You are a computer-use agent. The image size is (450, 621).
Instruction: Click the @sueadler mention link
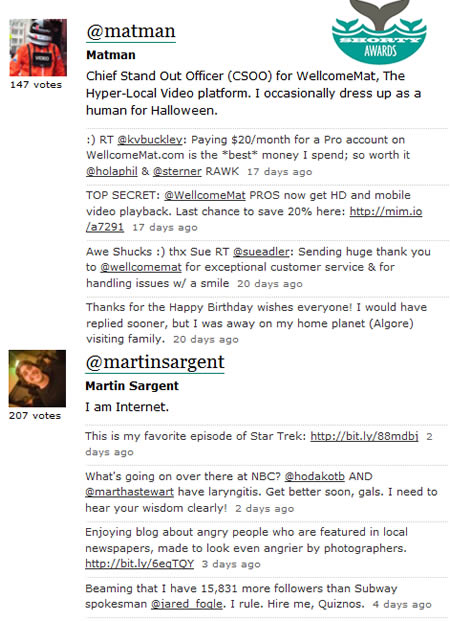click(261, 252)
